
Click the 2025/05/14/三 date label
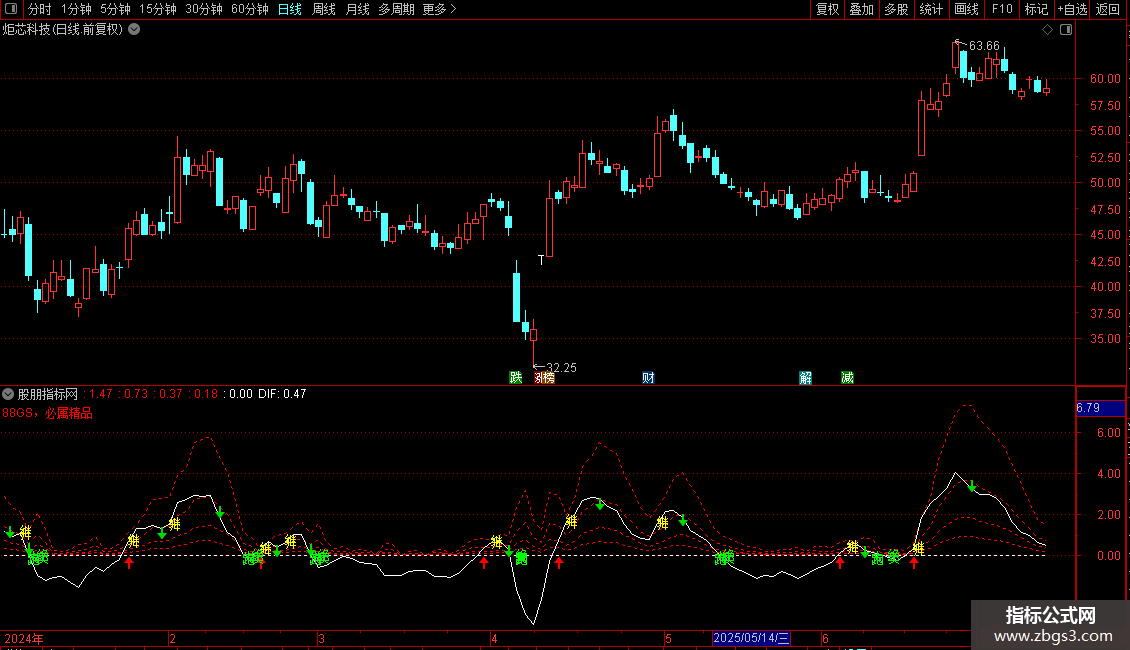tap(751, 638)
